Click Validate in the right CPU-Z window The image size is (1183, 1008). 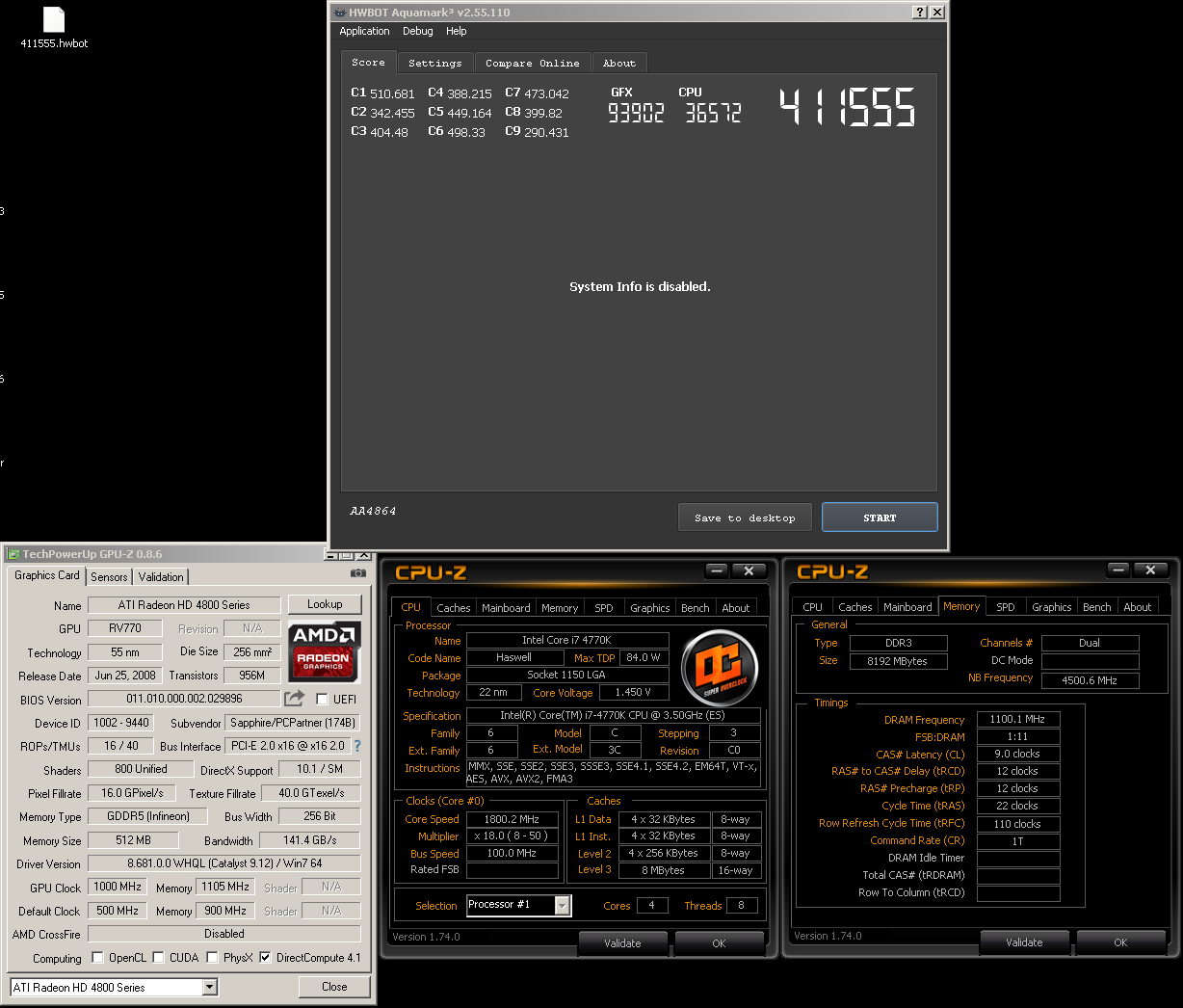tap(1024, 942)
